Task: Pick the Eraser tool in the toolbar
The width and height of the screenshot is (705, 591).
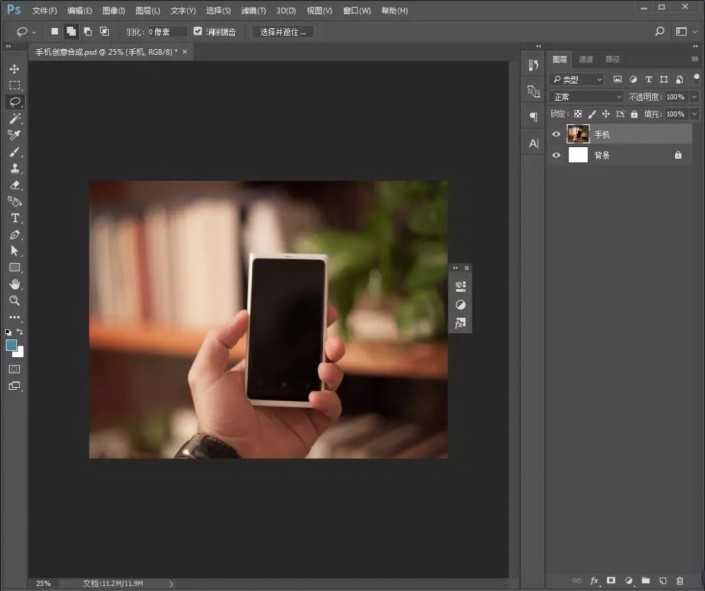Action: (15, 185)
